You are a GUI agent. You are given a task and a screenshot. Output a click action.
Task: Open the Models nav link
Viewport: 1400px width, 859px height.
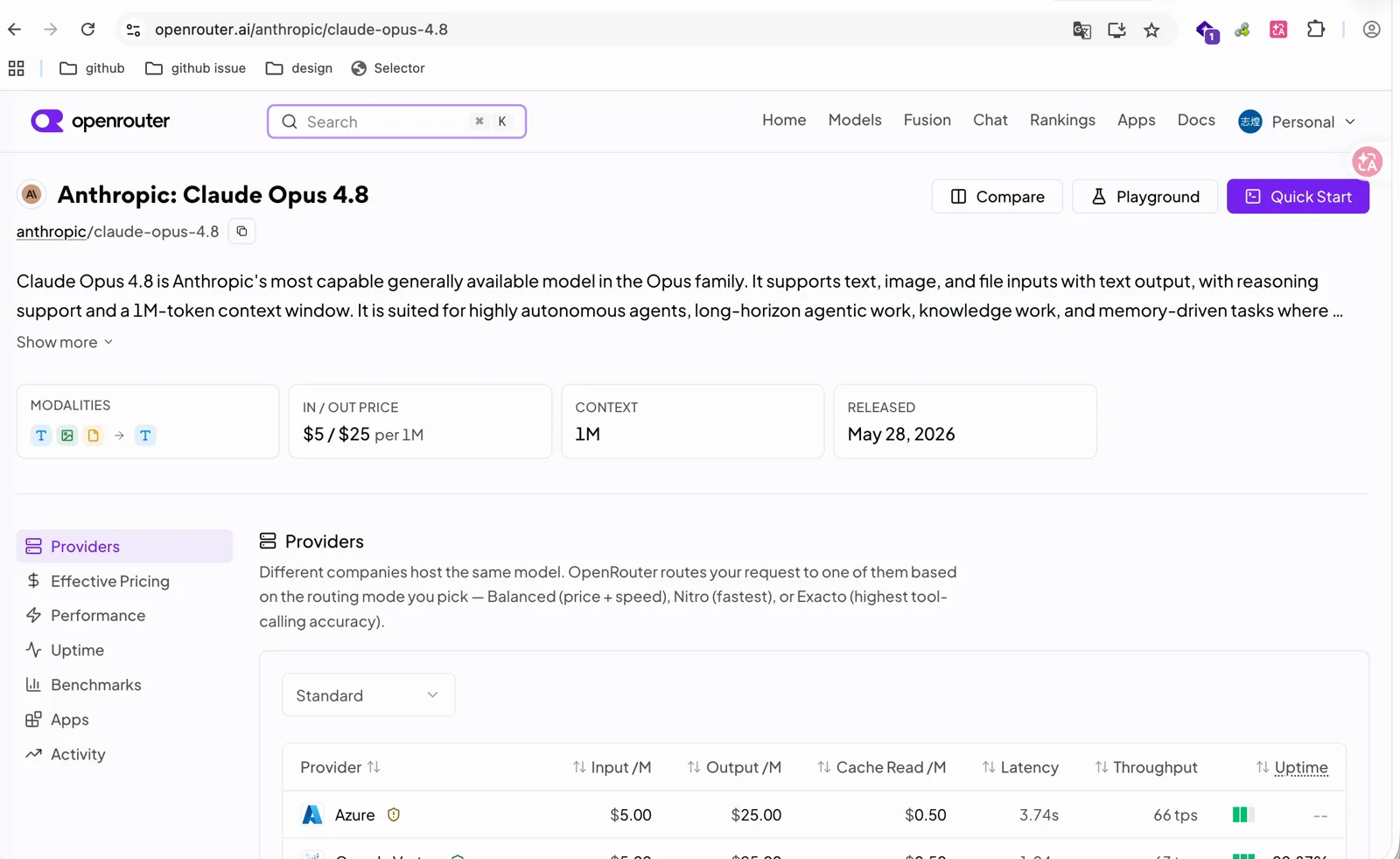(x=855, y=120)
